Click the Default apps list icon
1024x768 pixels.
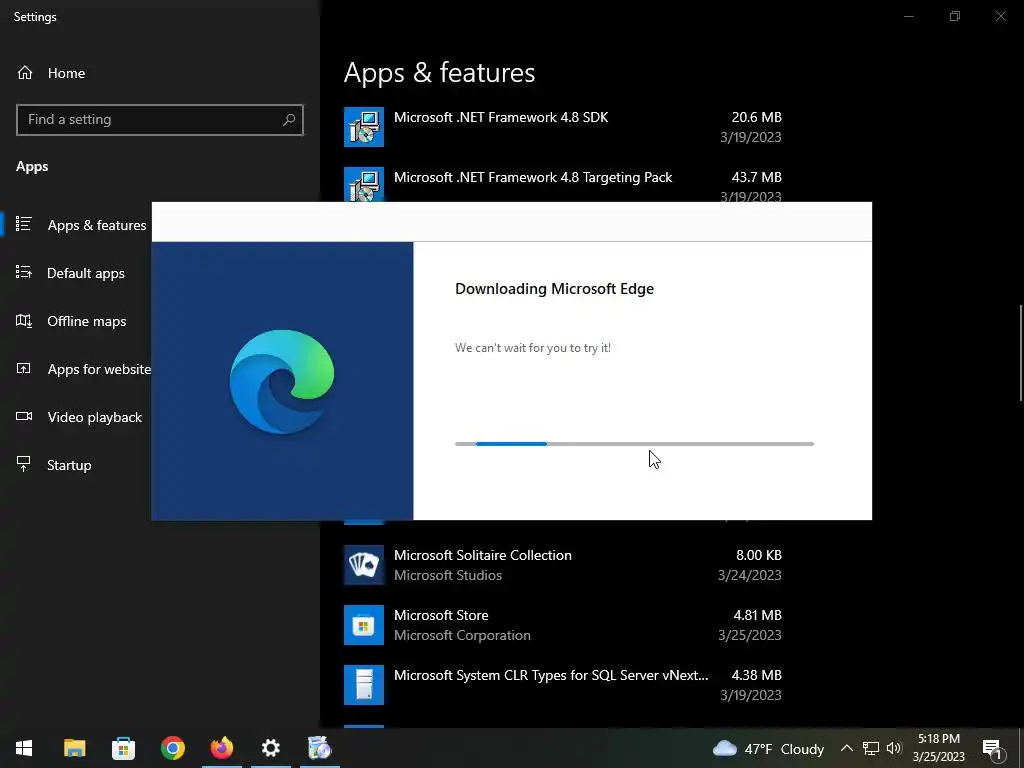(24, 272)
